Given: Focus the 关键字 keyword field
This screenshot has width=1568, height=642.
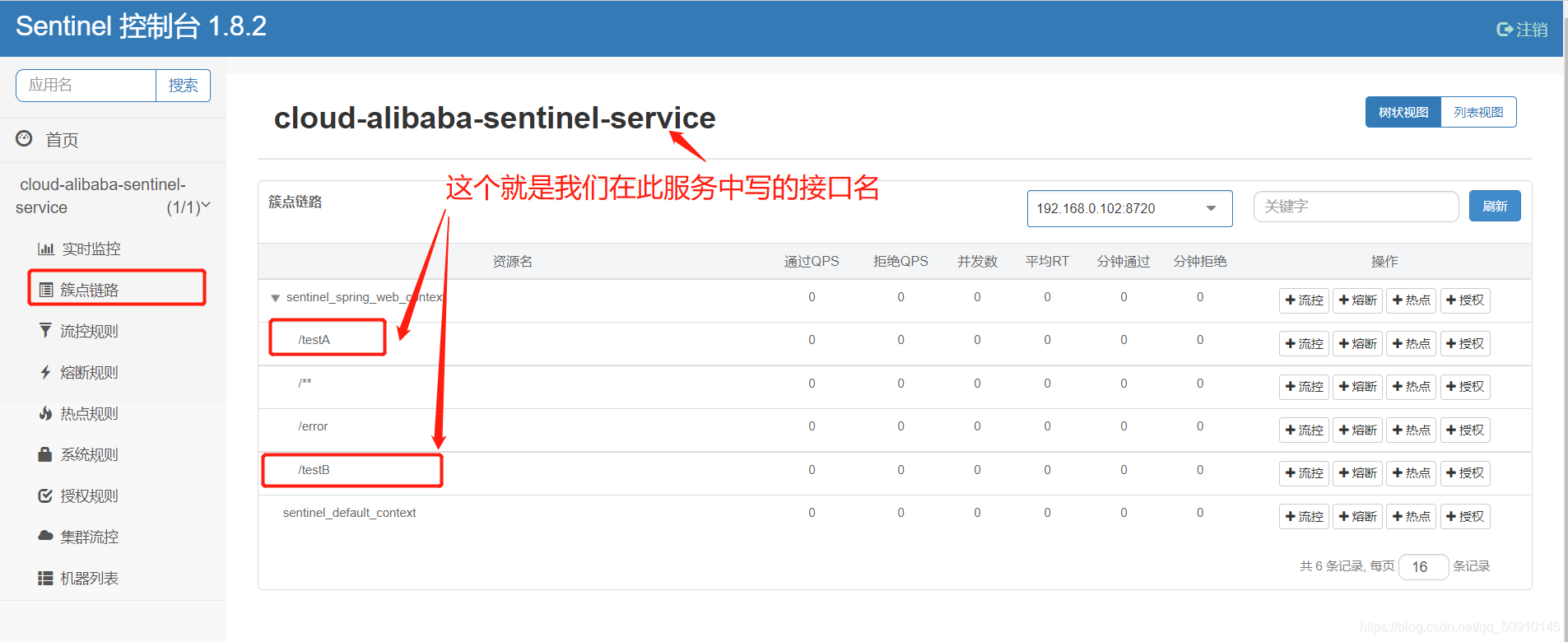Looking at the screenshot, I should coord(1356,207).
